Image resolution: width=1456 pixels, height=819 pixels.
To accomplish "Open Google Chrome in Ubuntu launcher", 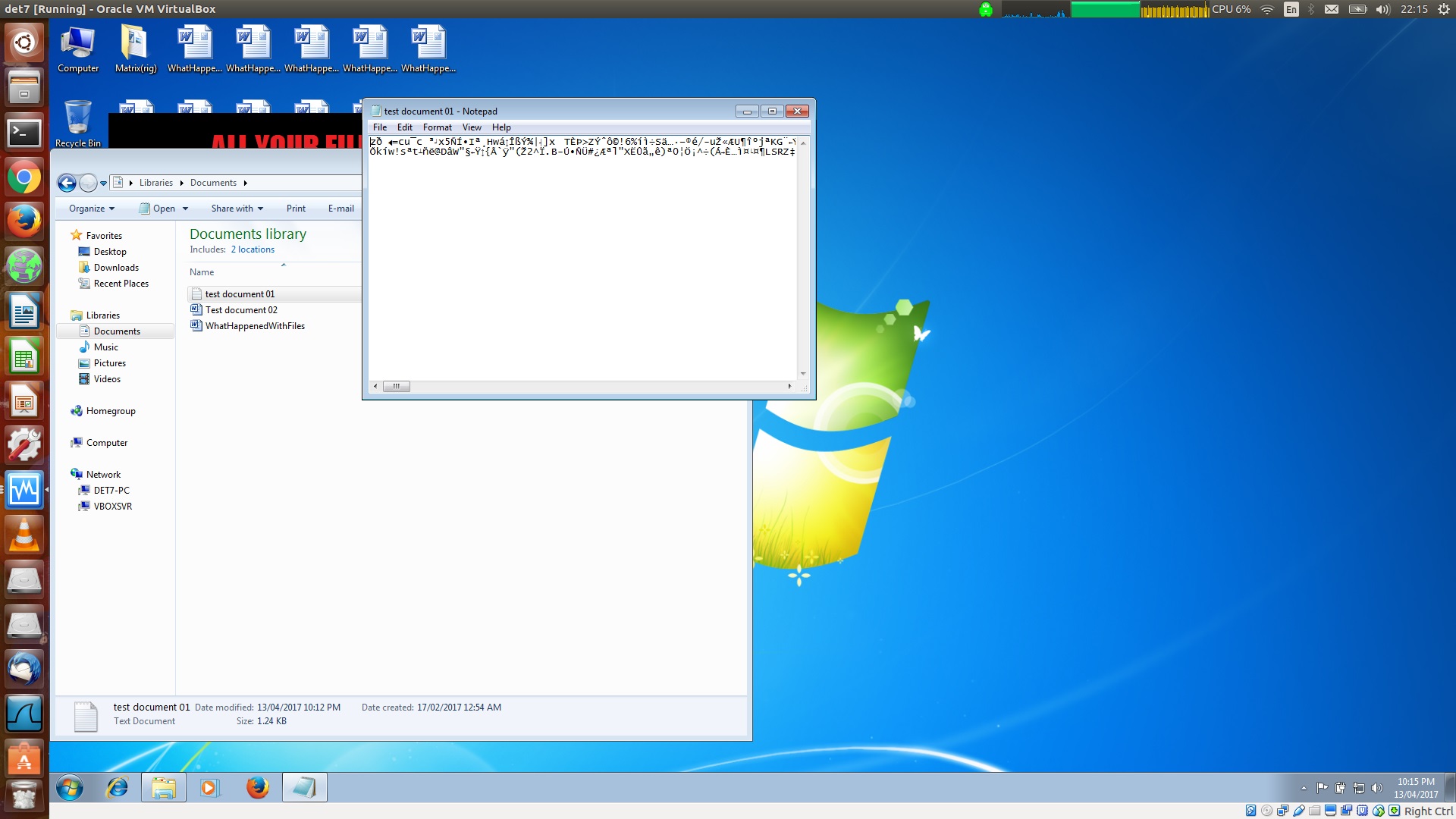I will pyautogui.click(x=24, y=179).
